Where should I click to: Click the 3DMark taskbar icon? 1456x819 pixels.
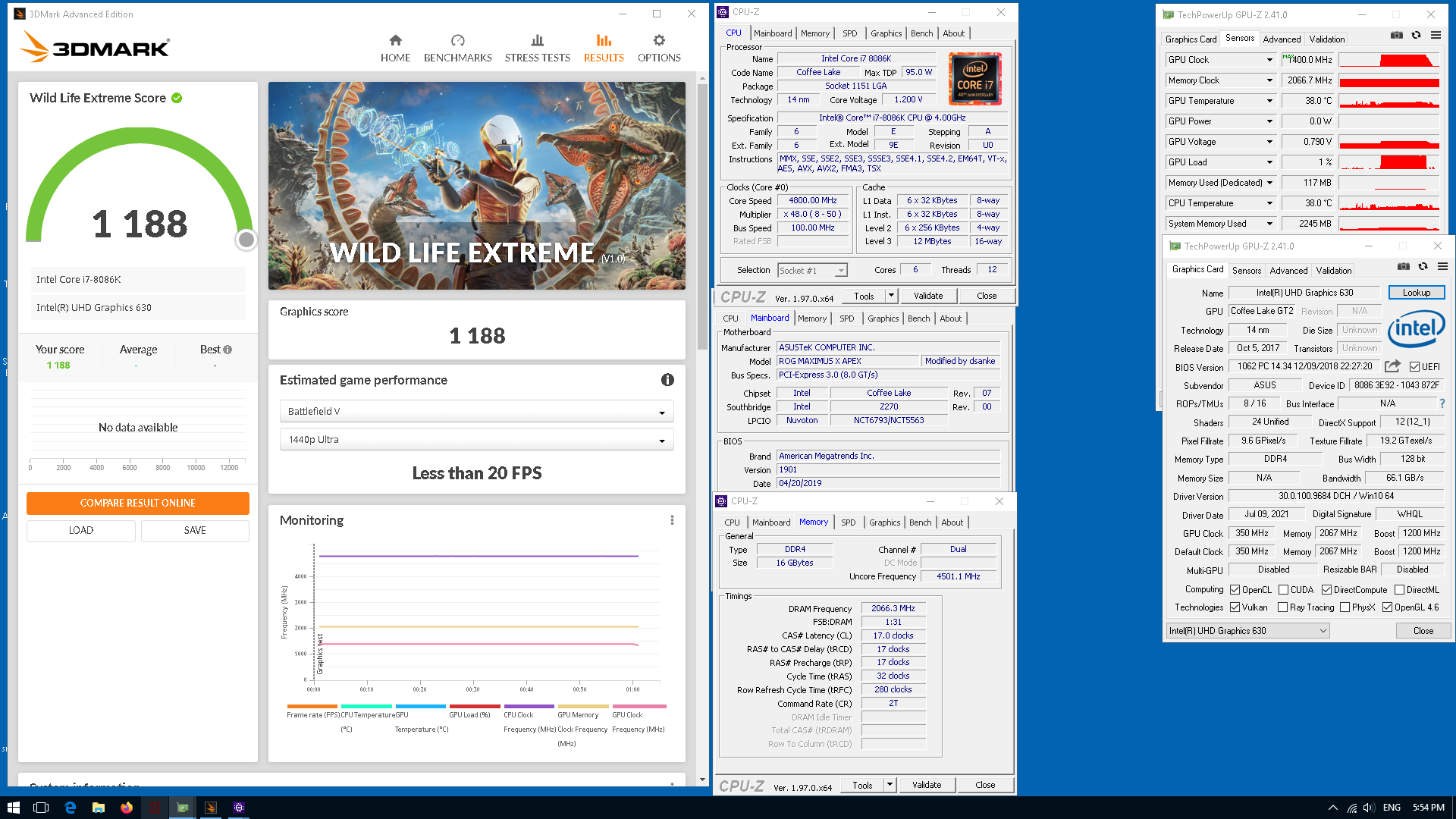pos(211,808)
